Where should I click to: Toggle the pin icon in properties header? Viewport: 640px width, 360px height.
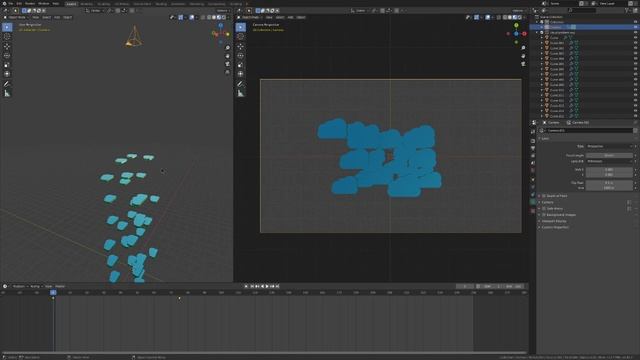[635, 122]
